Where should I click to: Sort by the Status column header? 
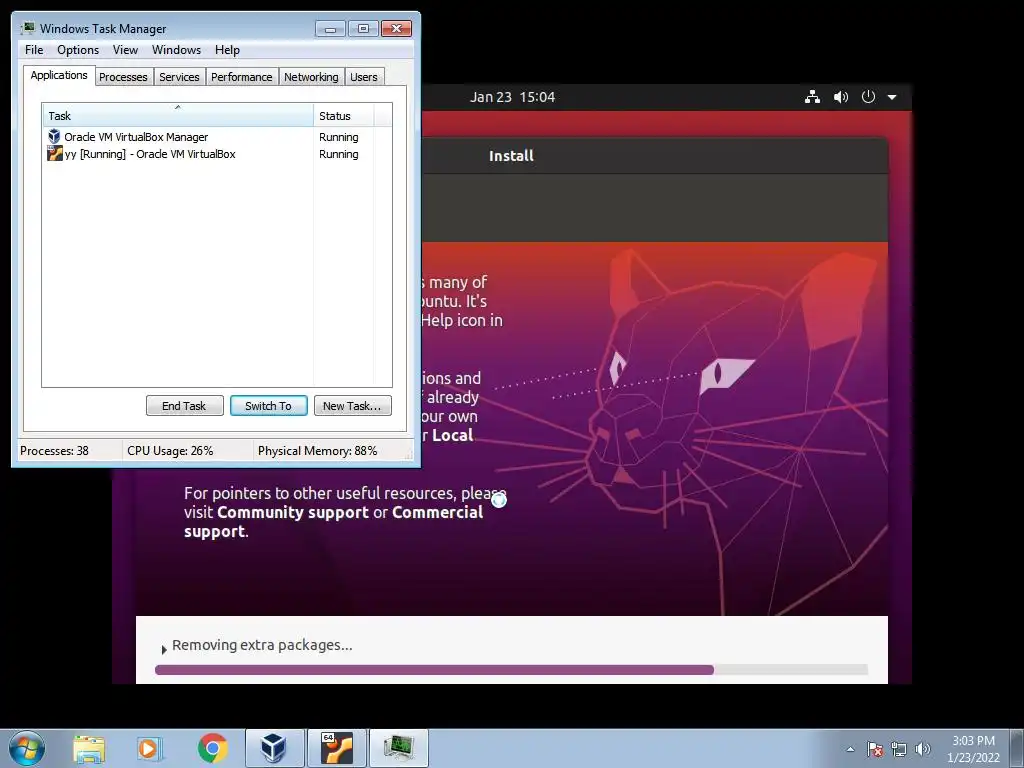pyautogui.click(x=344, y=116)
